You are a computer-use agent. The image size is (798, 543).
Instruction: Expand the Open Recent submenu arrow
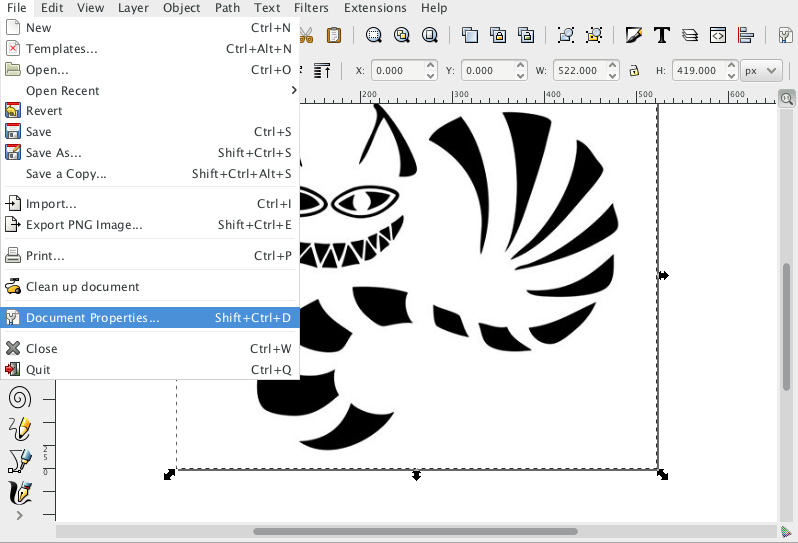click(294, 90)
